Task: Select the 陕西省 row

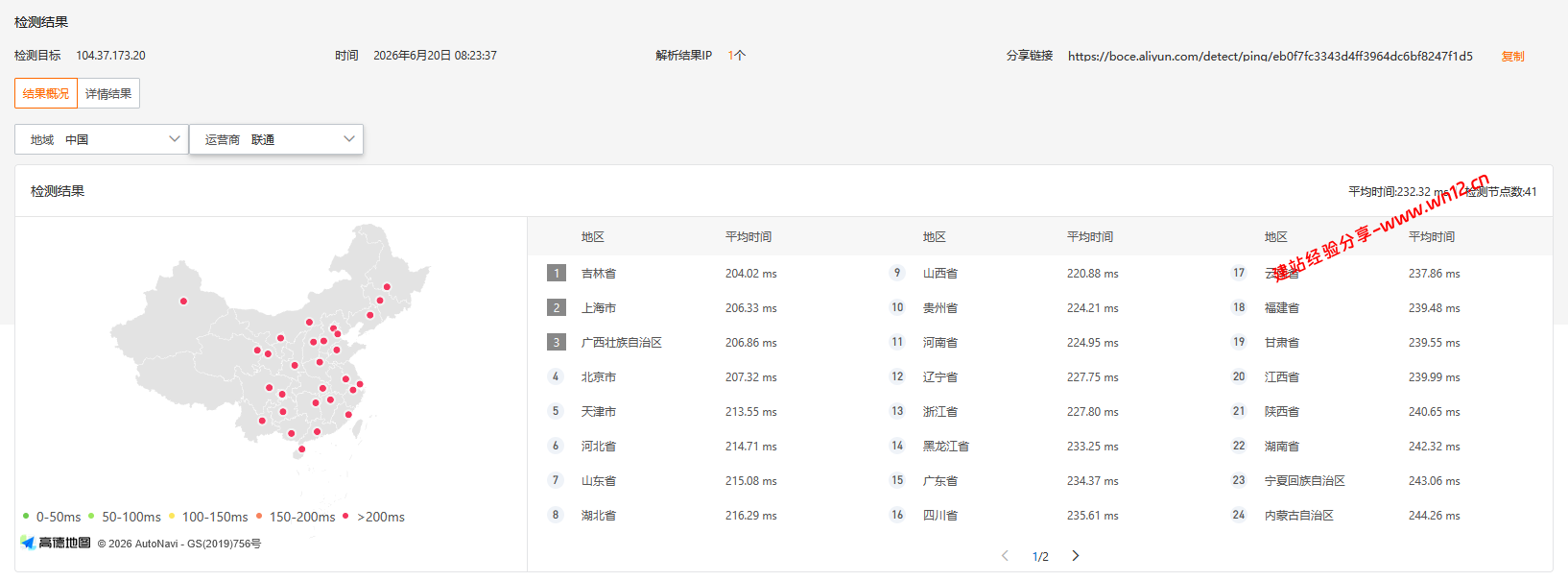Action: point(1382,412)
